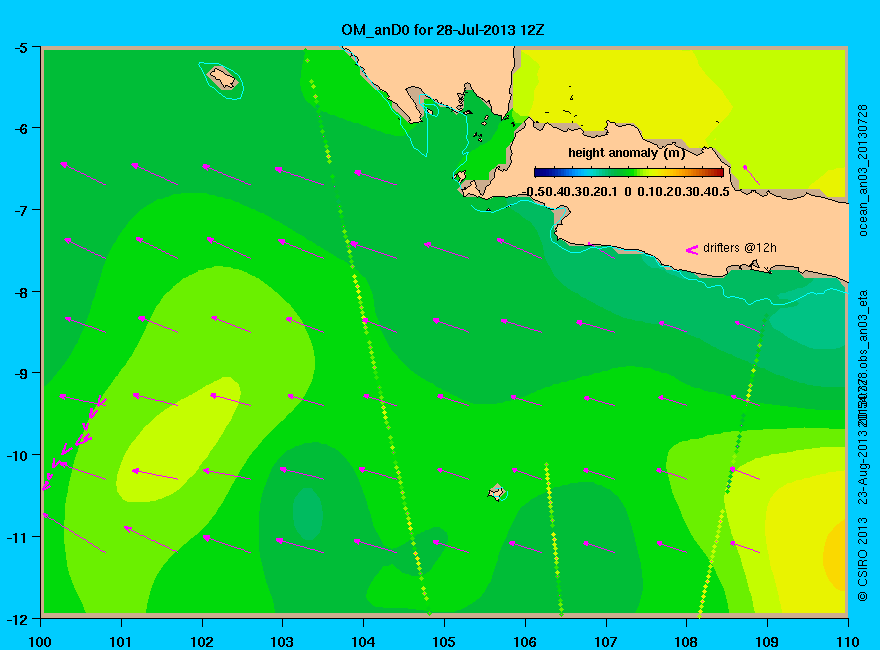This screenshot has height=650, width=880.
Task: Click the '23-Aug-2013' vertical date text
Action: point(863,466)
